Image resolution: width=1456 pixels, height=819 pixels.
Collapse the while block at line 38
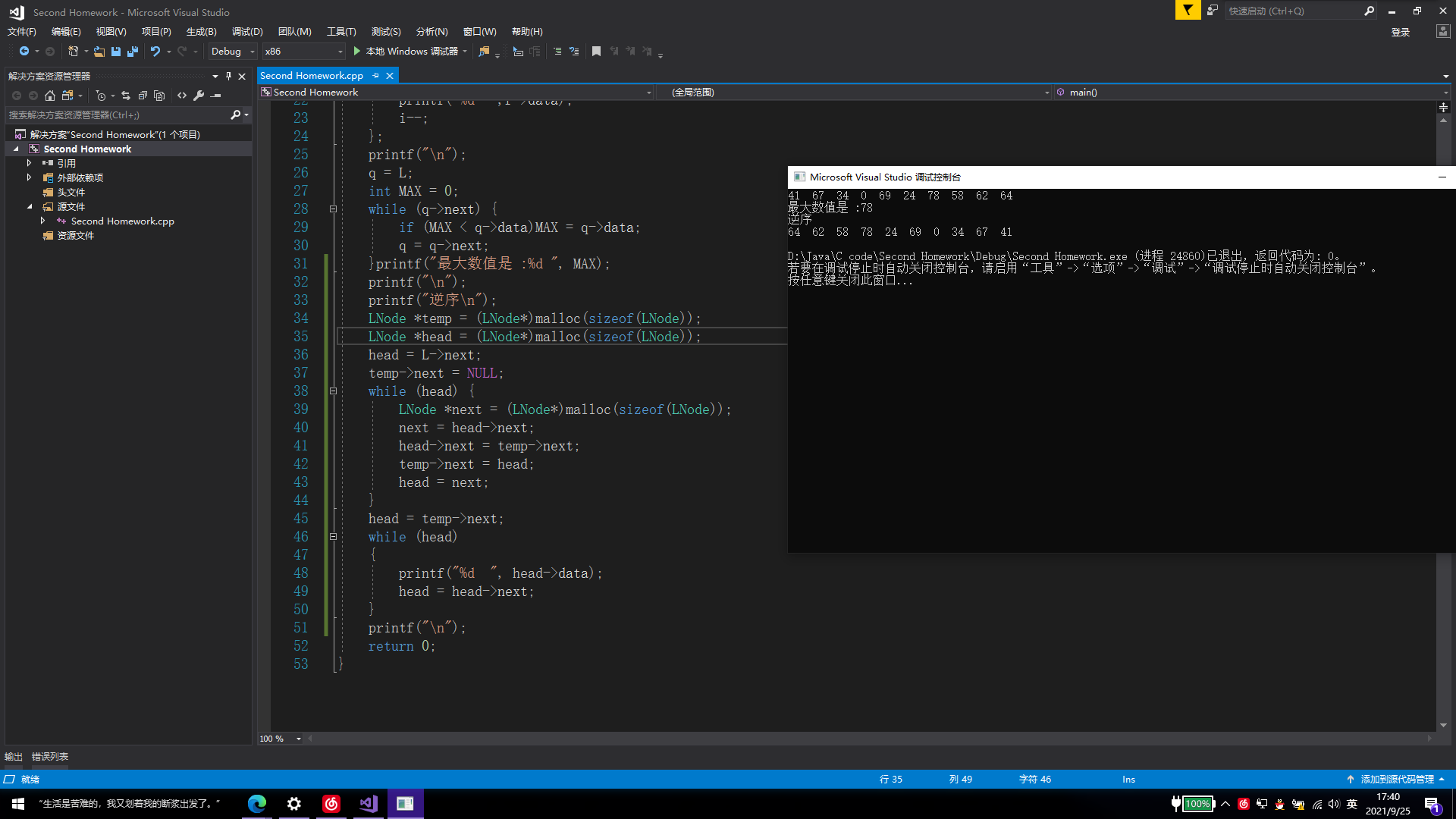333,391
